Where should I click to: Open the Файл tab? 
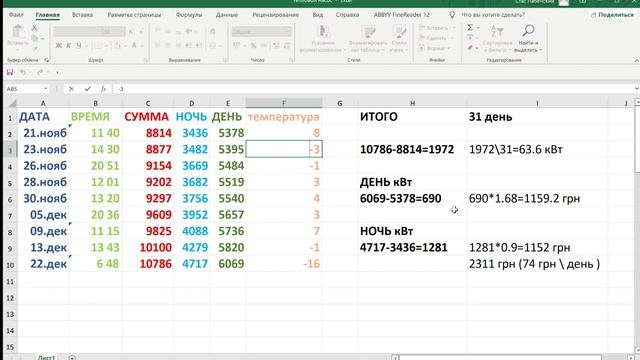coord(16,15)
